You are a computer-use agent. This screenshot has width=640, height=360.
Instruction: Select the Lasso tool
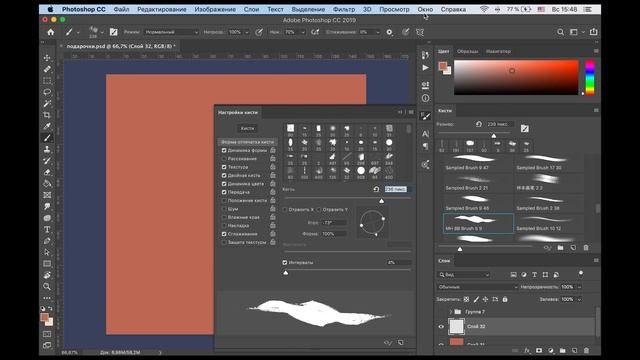pos(47,92)
